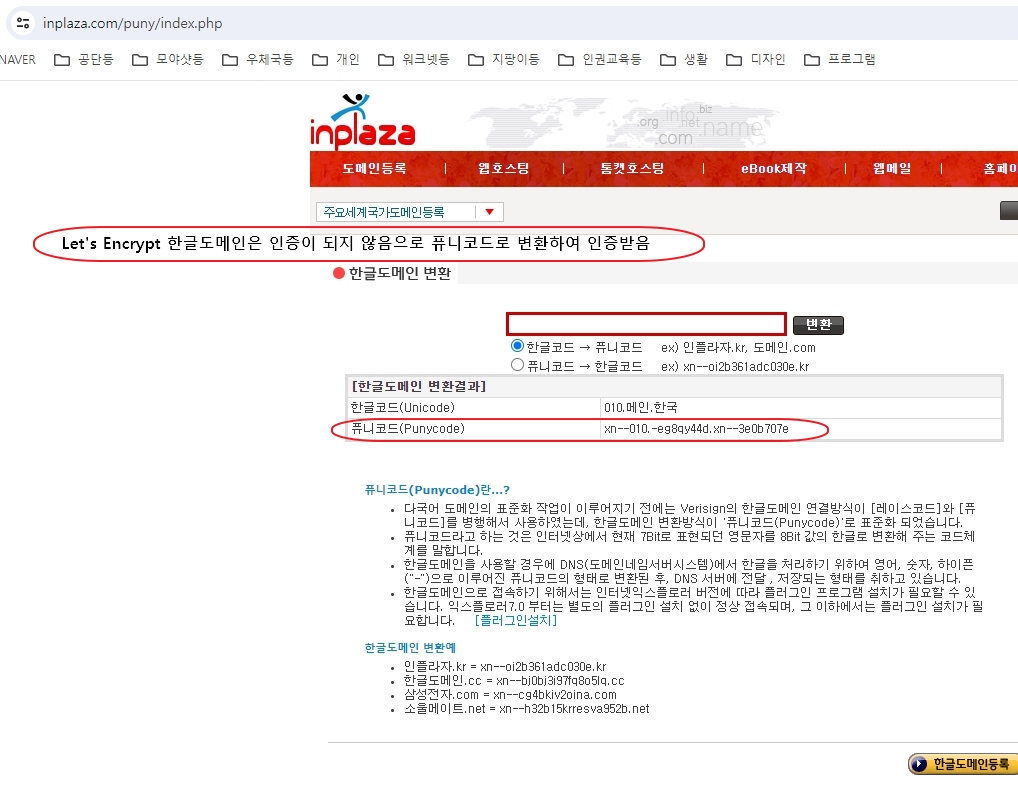Viewport: 1018px width, 785px height.
Task: Click inside the domain conversion input field
Action: (645, 323)
